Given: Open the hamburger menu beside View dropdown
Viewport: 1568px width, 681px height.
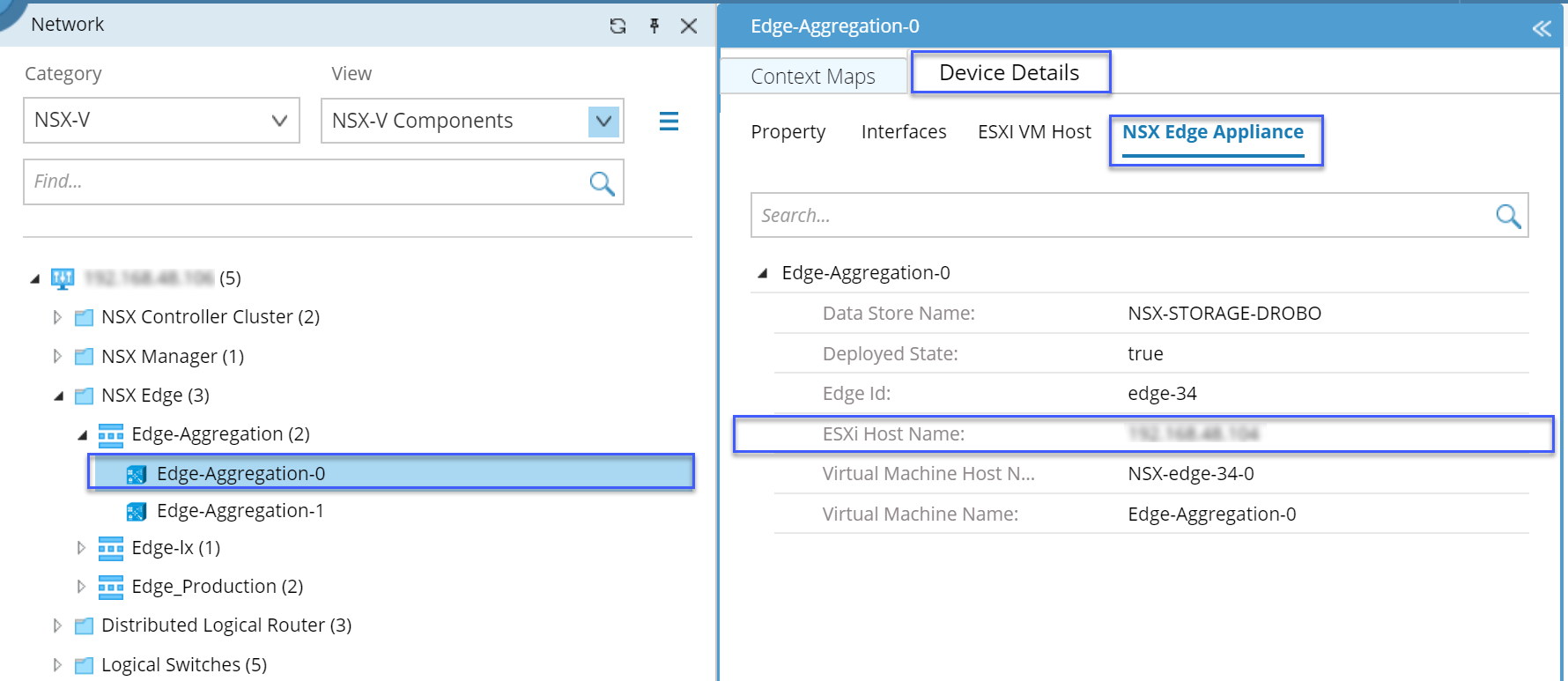Looking at the screenshot, I should 669,121.
